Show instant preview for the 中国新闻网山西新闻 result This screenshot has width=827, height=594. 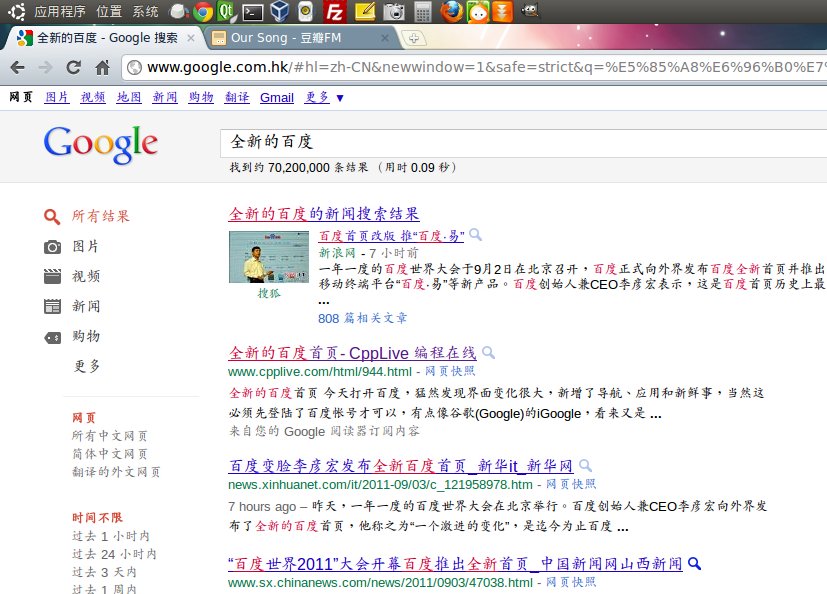pos(695,563)
